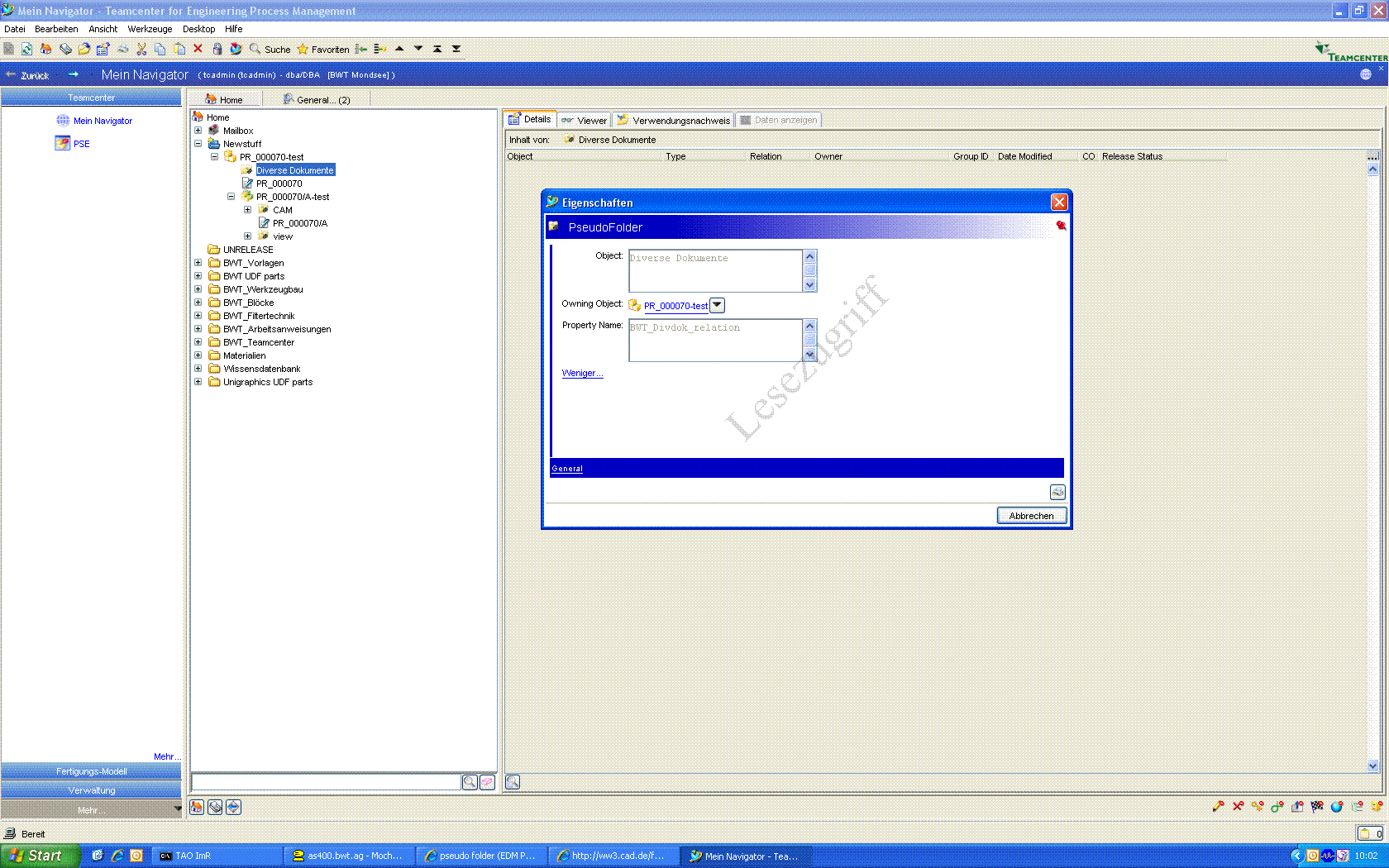Click the printer icon in the toolbar
This screenshot has width=1389, height=868.
coord(122,49)
